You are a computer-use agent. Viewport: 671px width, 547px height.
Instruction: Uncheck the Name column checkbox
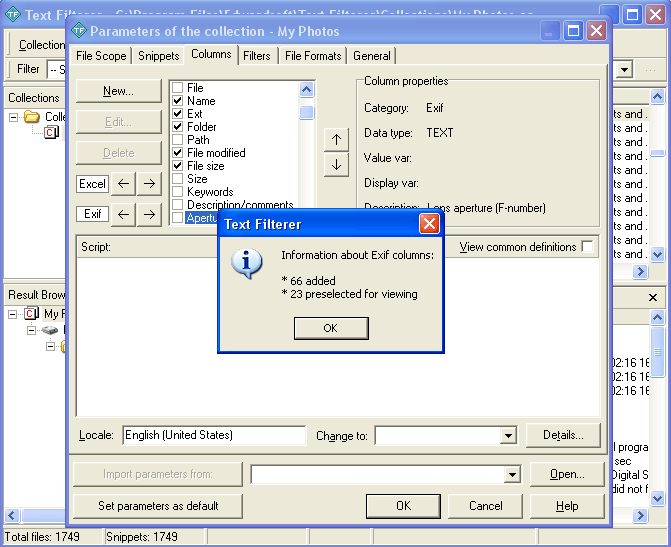[177, 101]
